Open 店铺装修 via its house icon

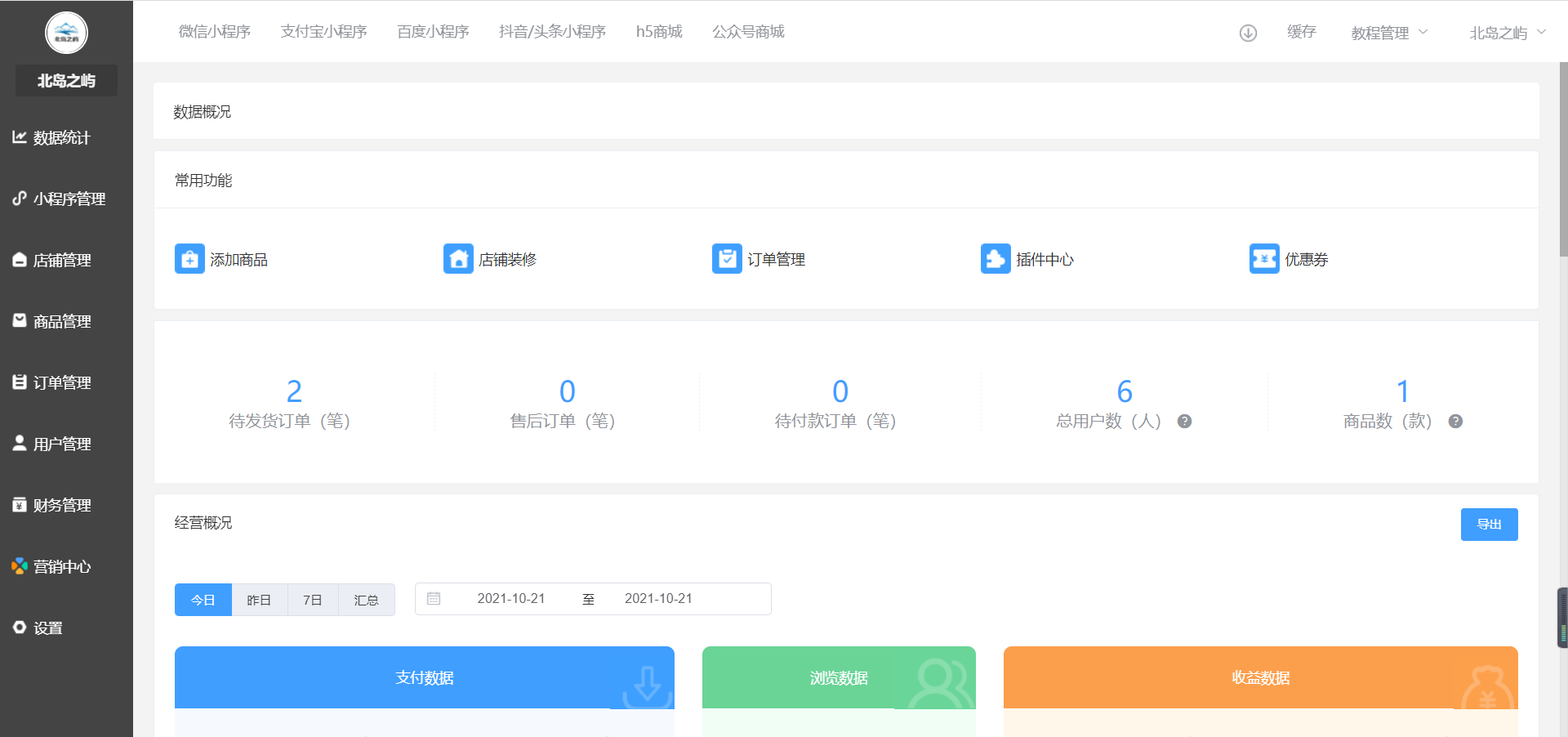click(457, 258)
